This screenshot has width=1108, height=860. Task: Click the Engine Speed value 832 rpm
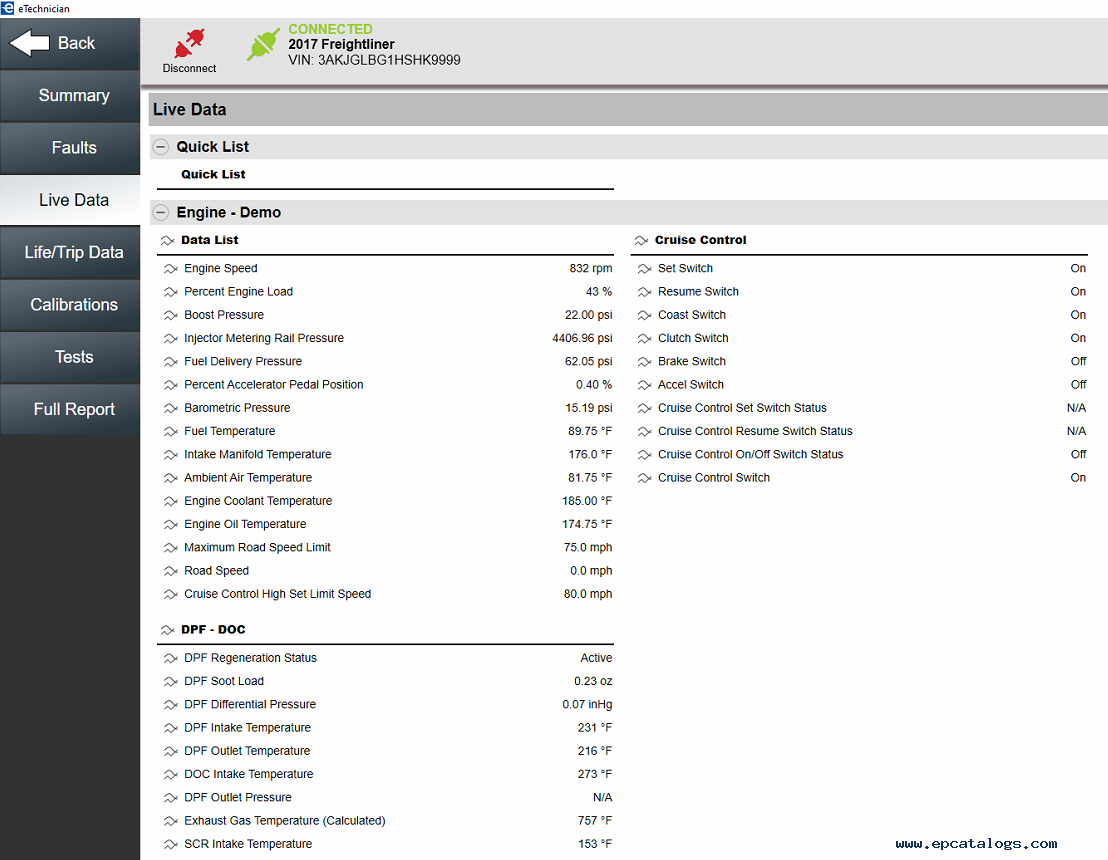pos(591,269)
